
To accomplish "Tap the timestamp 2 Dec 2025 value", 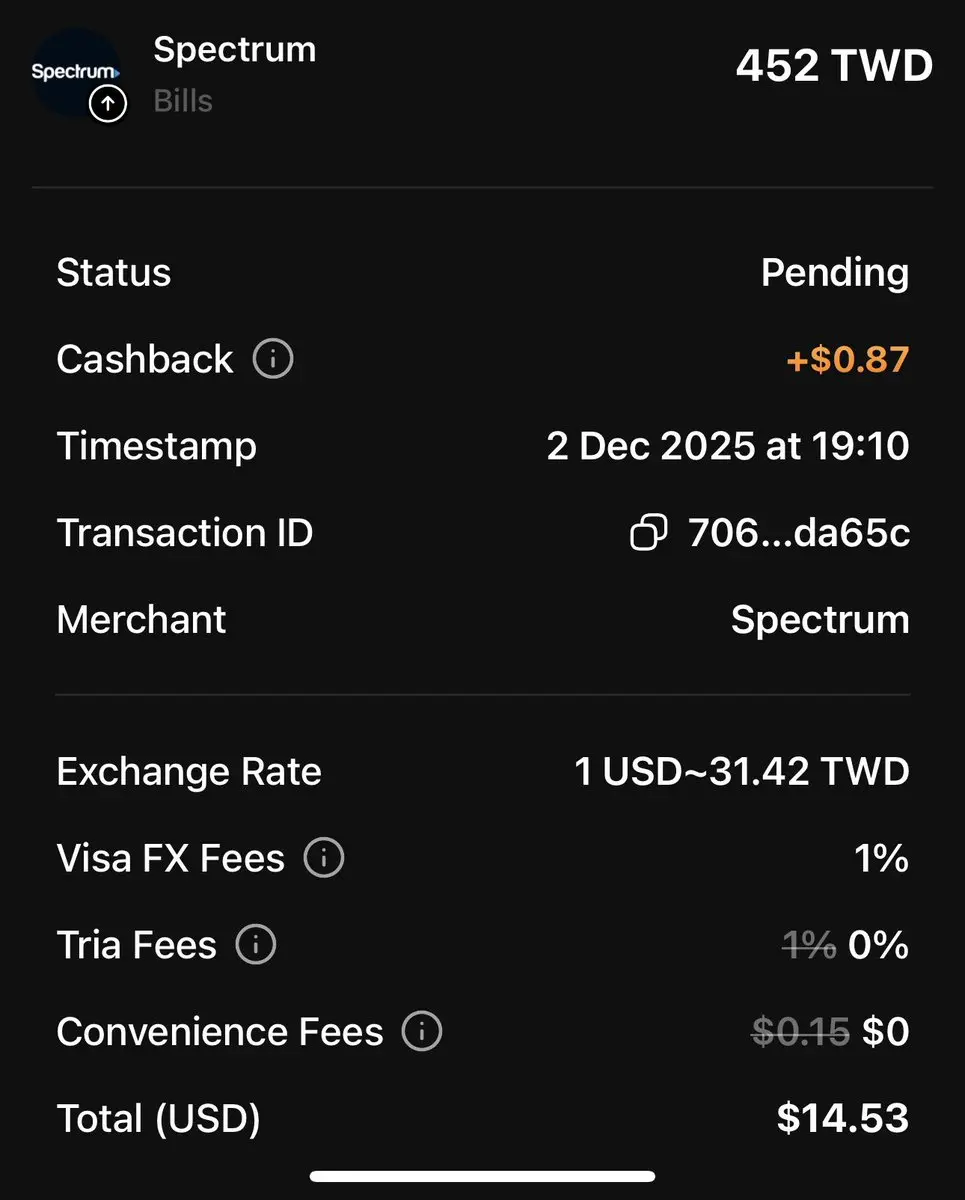I will 728,446.
